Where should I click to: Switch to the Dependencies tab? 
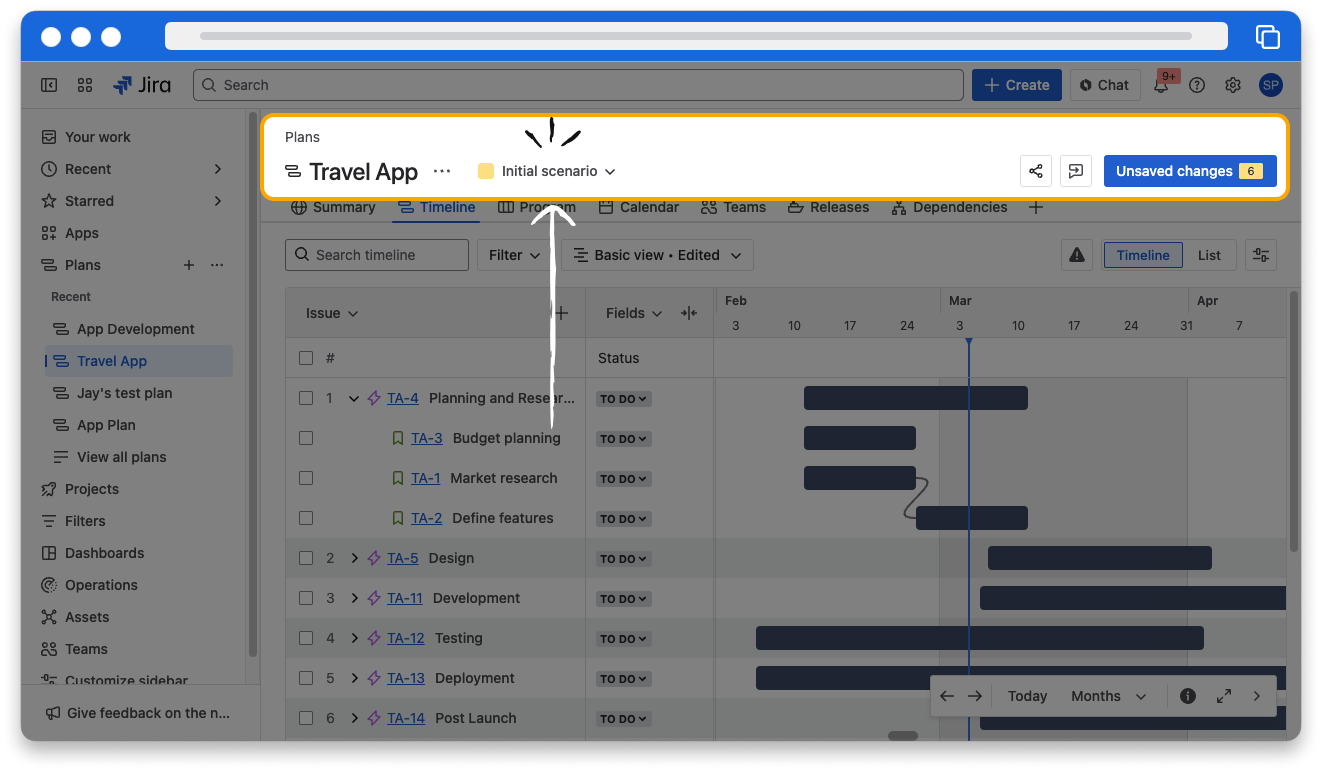pos(949,207)
